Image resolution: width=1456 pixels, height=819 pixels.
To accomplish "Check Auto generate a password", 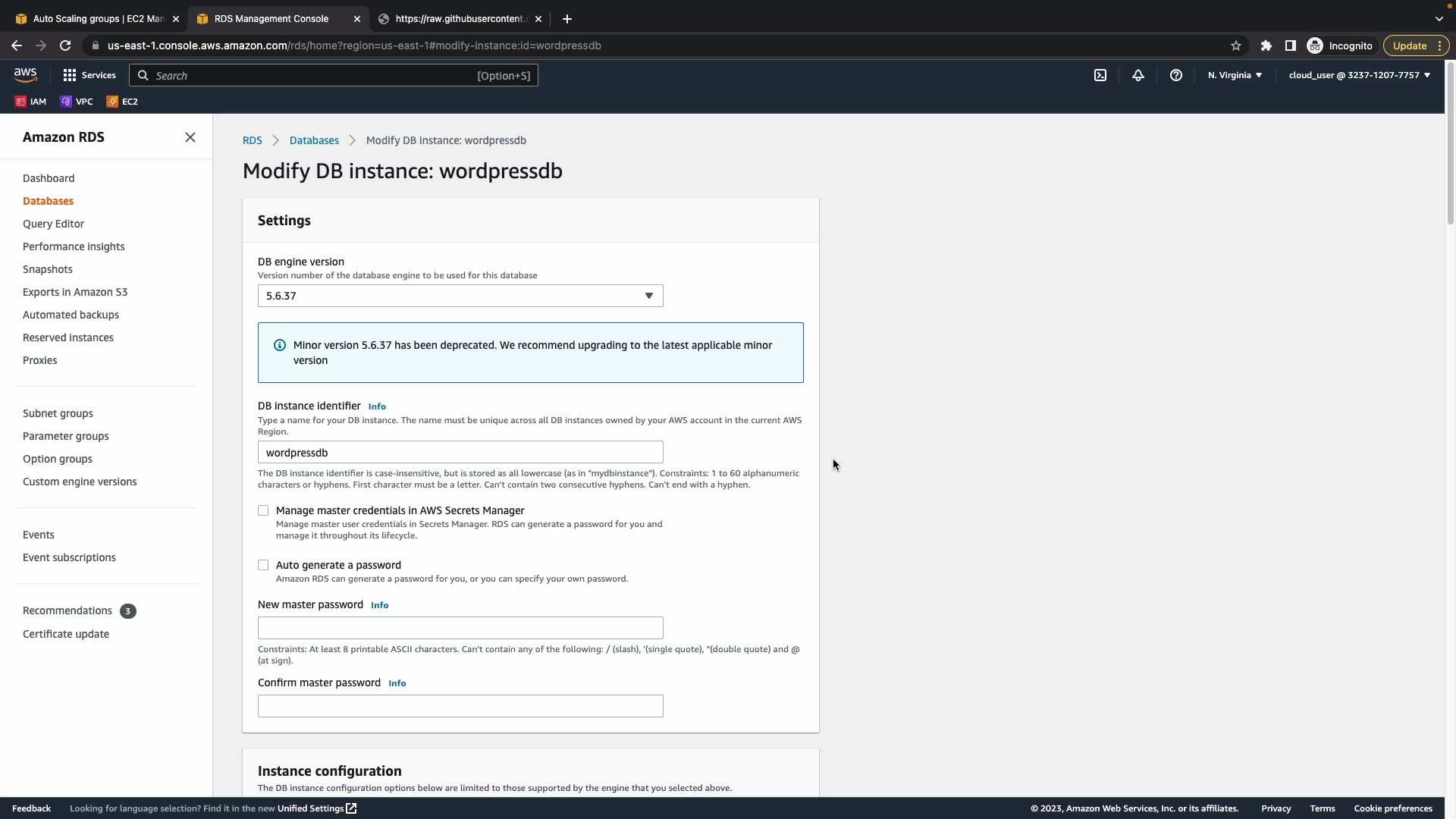I will point(263,566).
